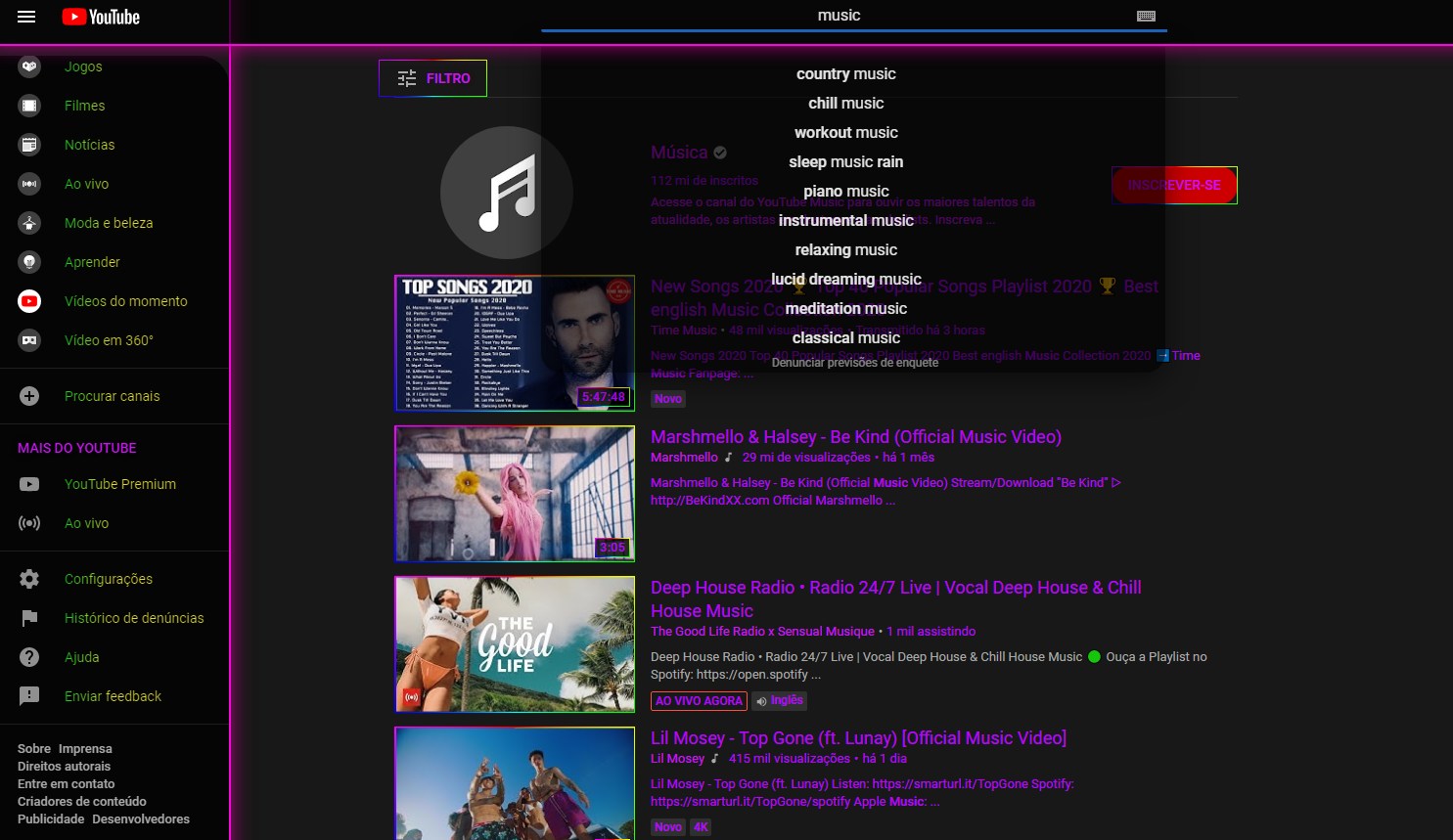Open the hamburger guide menu
Screen dimensions: 1453x840
pyautogui.click(x=26, y=17)
